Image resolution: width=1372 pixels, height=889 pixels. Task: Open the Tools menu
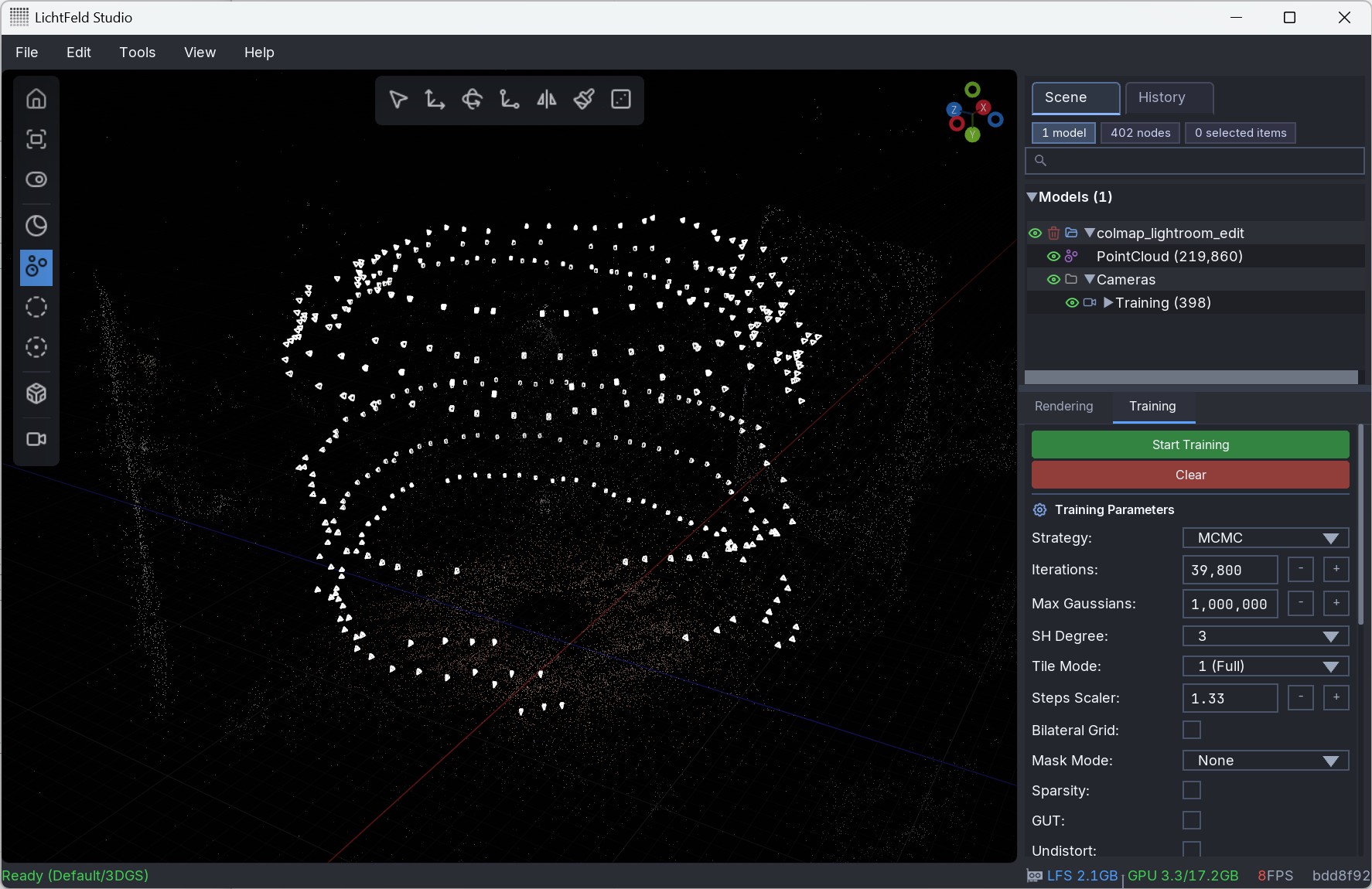click(x=137, y=53)
